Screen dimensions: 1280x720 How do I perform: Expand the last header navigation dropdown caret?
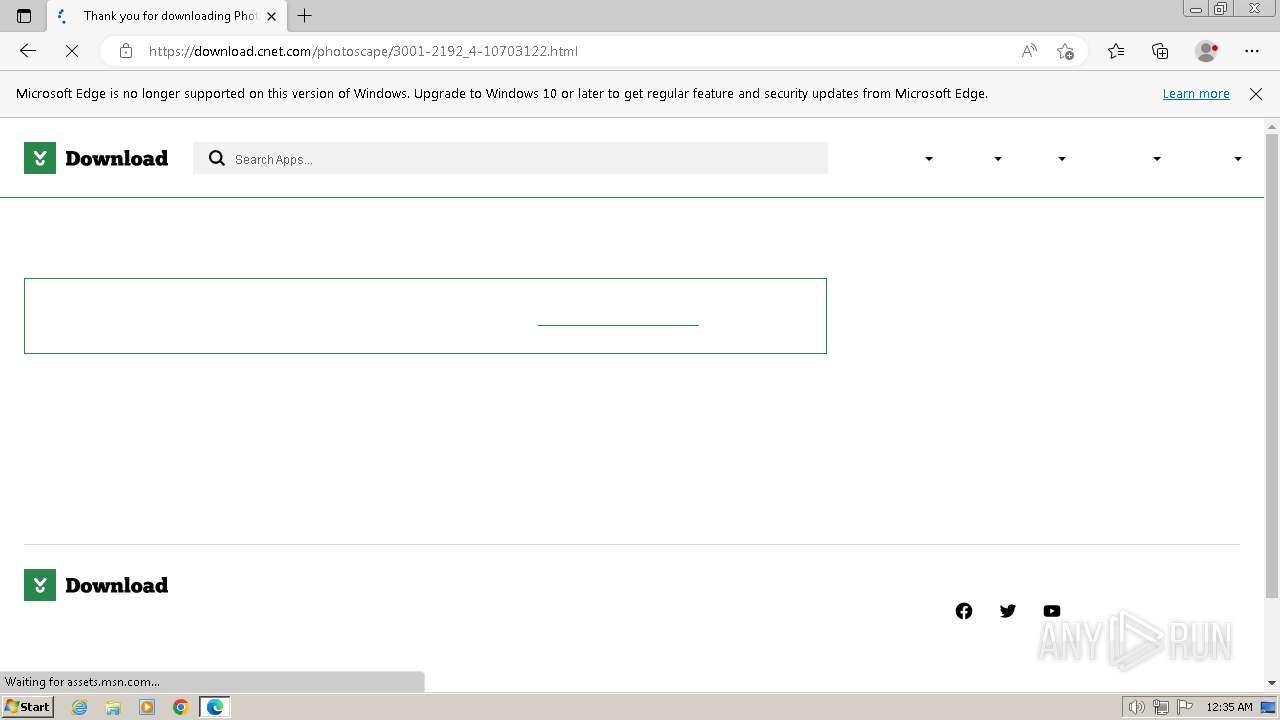[1238, 159]
